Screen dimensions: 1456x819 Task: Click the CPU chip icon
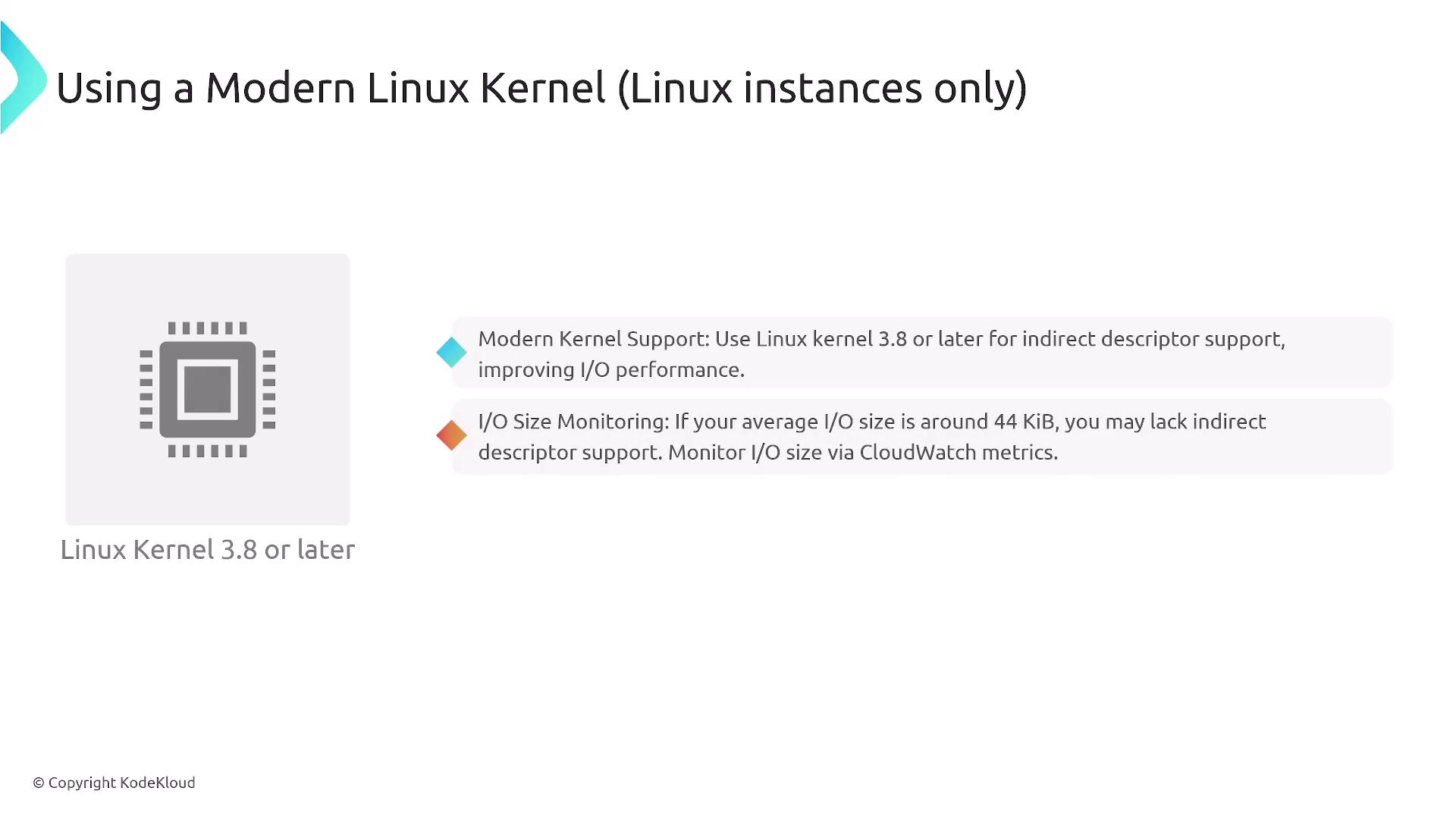[x=207, y=390]
